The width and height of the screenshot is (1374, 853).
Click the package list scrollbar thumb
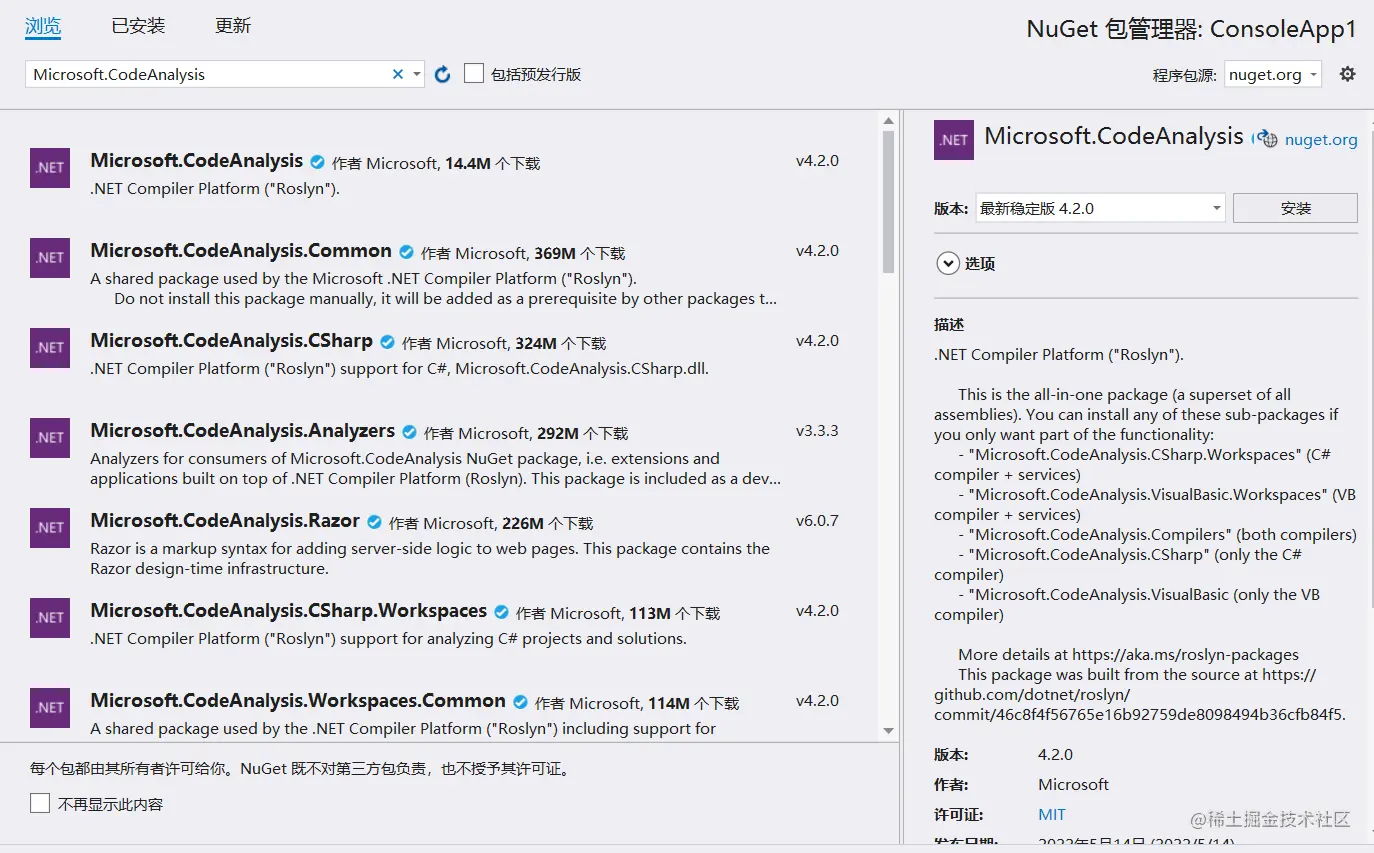pos(889,200)
